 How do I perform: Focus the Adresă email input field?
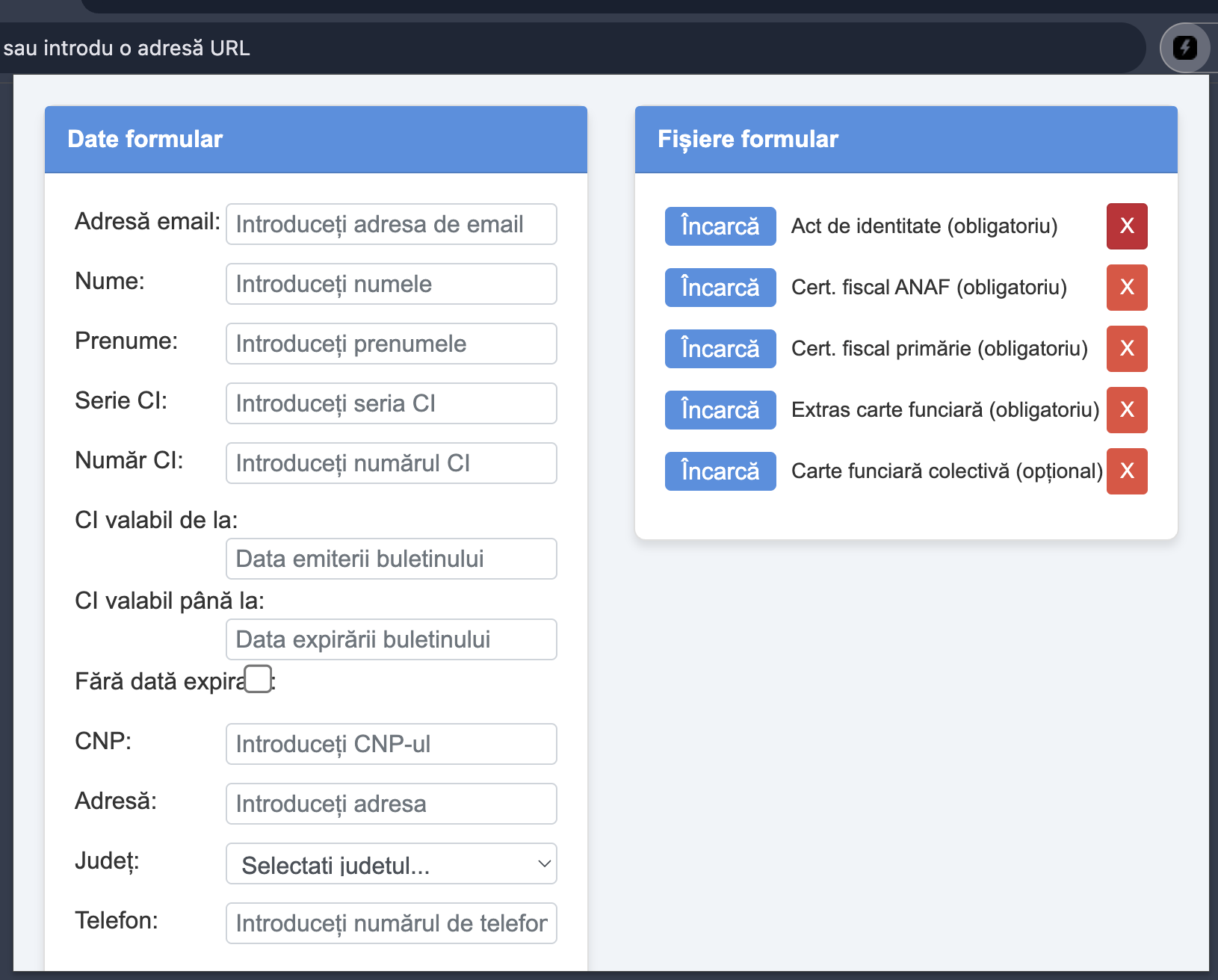pos(391,224)
